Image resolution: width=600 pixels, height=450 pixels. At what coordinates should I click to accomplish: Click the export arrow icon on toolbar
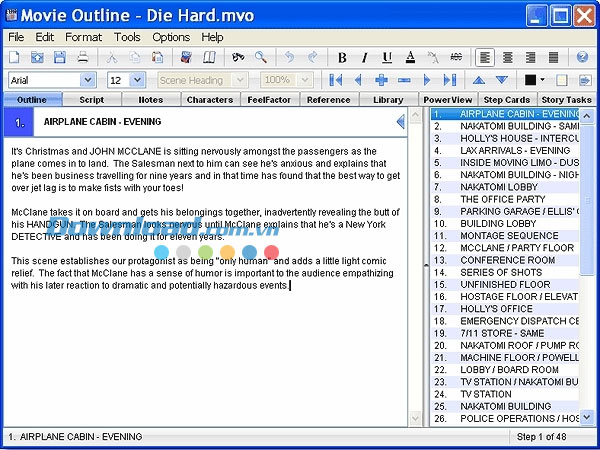(x=584, y=80)
